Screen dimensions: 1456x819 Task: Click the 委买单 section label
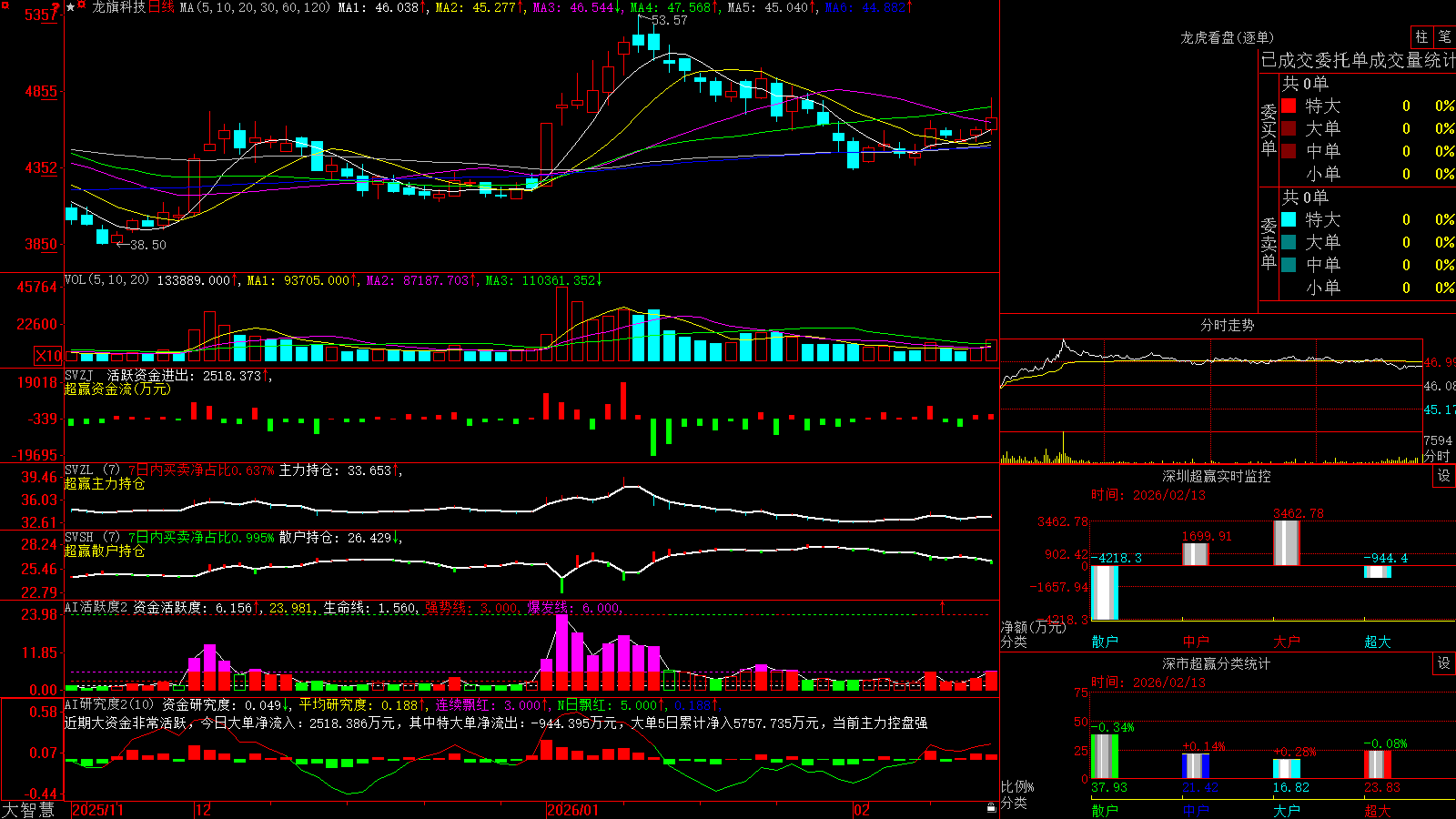pyautogui.click(x=1269, y=130)
